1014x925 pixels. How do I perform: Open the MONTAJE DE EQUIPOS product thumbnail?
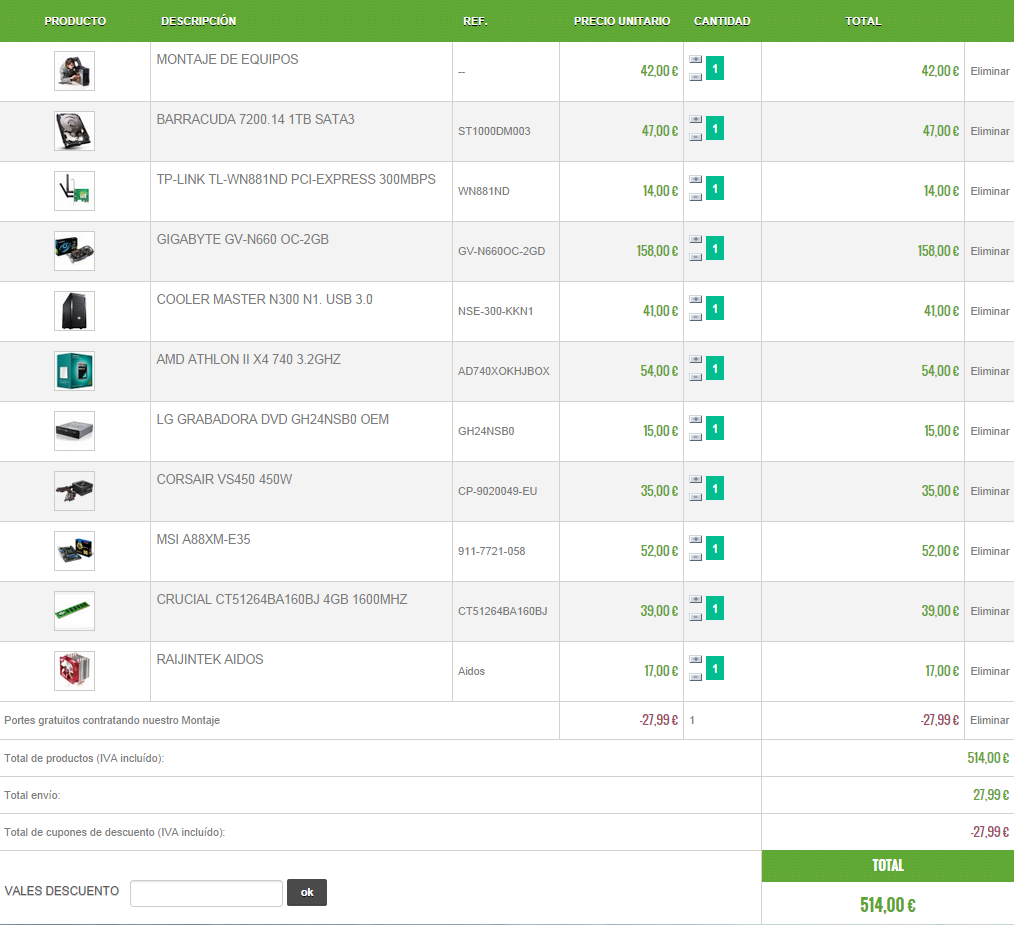point(74,71)
